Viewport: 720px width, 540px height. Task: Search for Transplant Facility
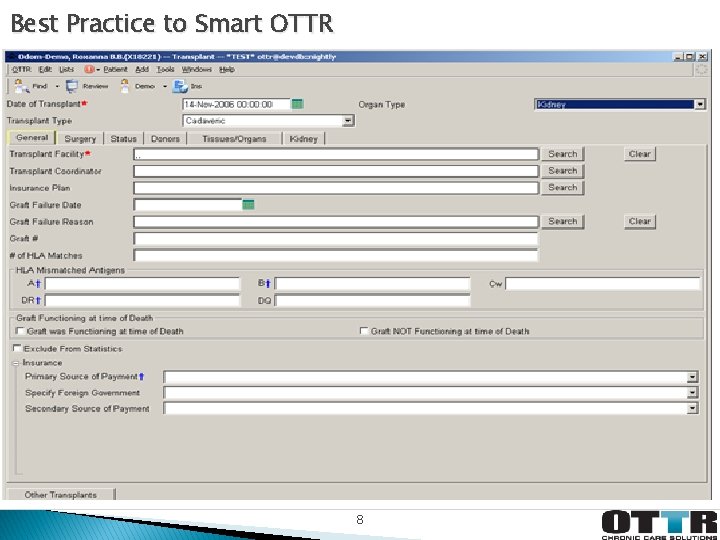pyautogui.click(x=562, y=154)
